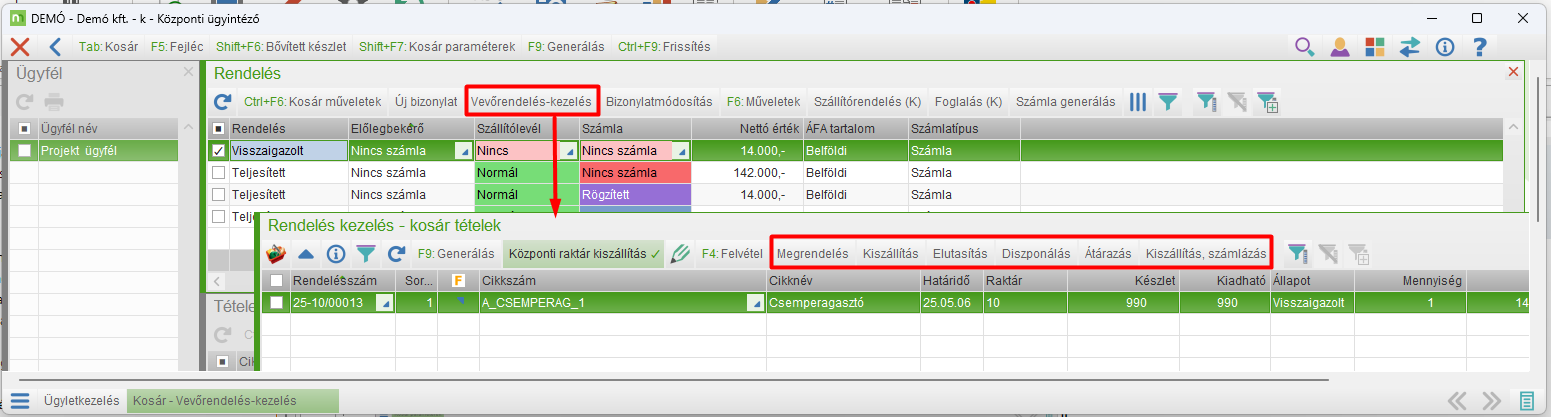Viewport: 1551px width, 417px height.
Task: Click the double right chevron at bottom right
Action: coord(1492,401)
